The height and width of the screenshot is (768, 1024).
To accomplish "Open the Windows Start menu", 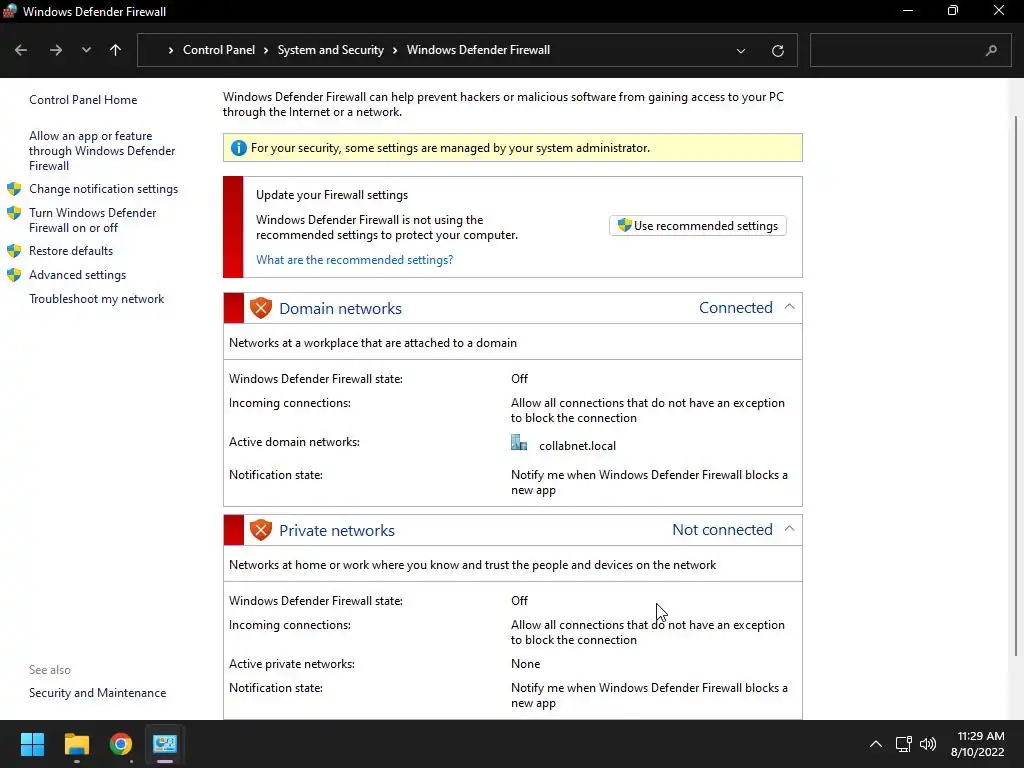I will (x=32, y=744).
